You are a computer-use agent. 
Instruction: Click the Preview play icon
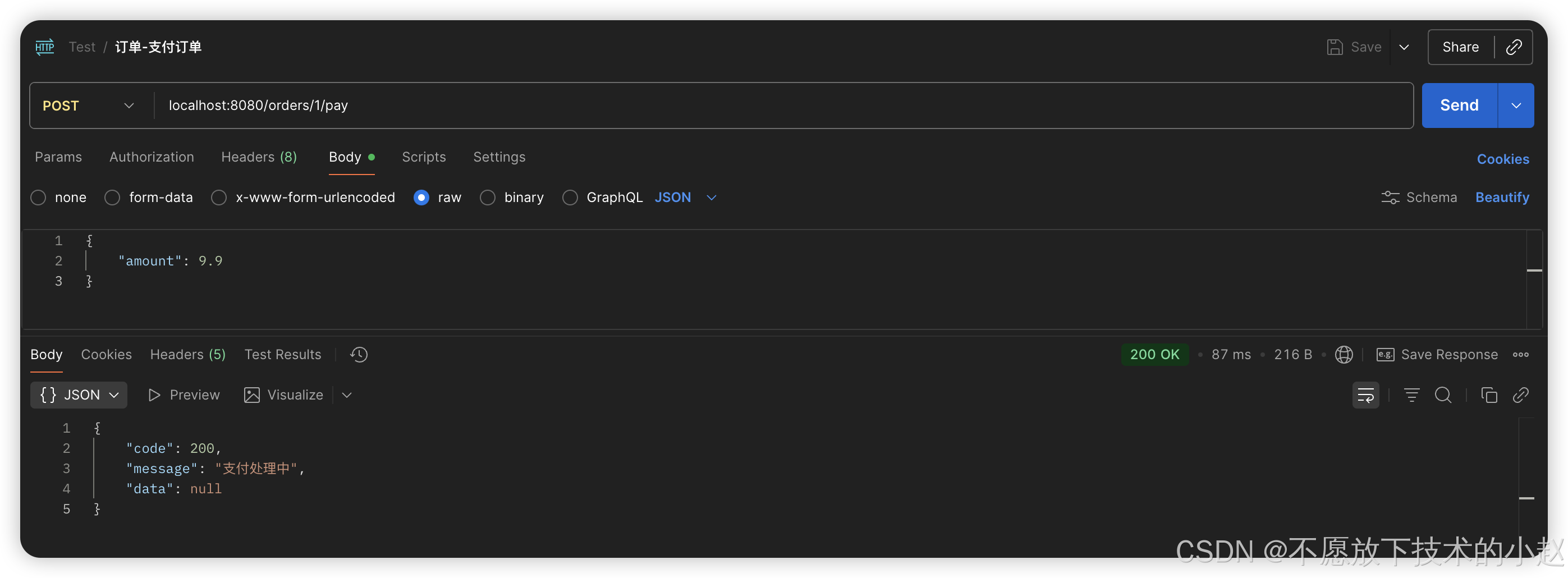click(x=154, y=395)
